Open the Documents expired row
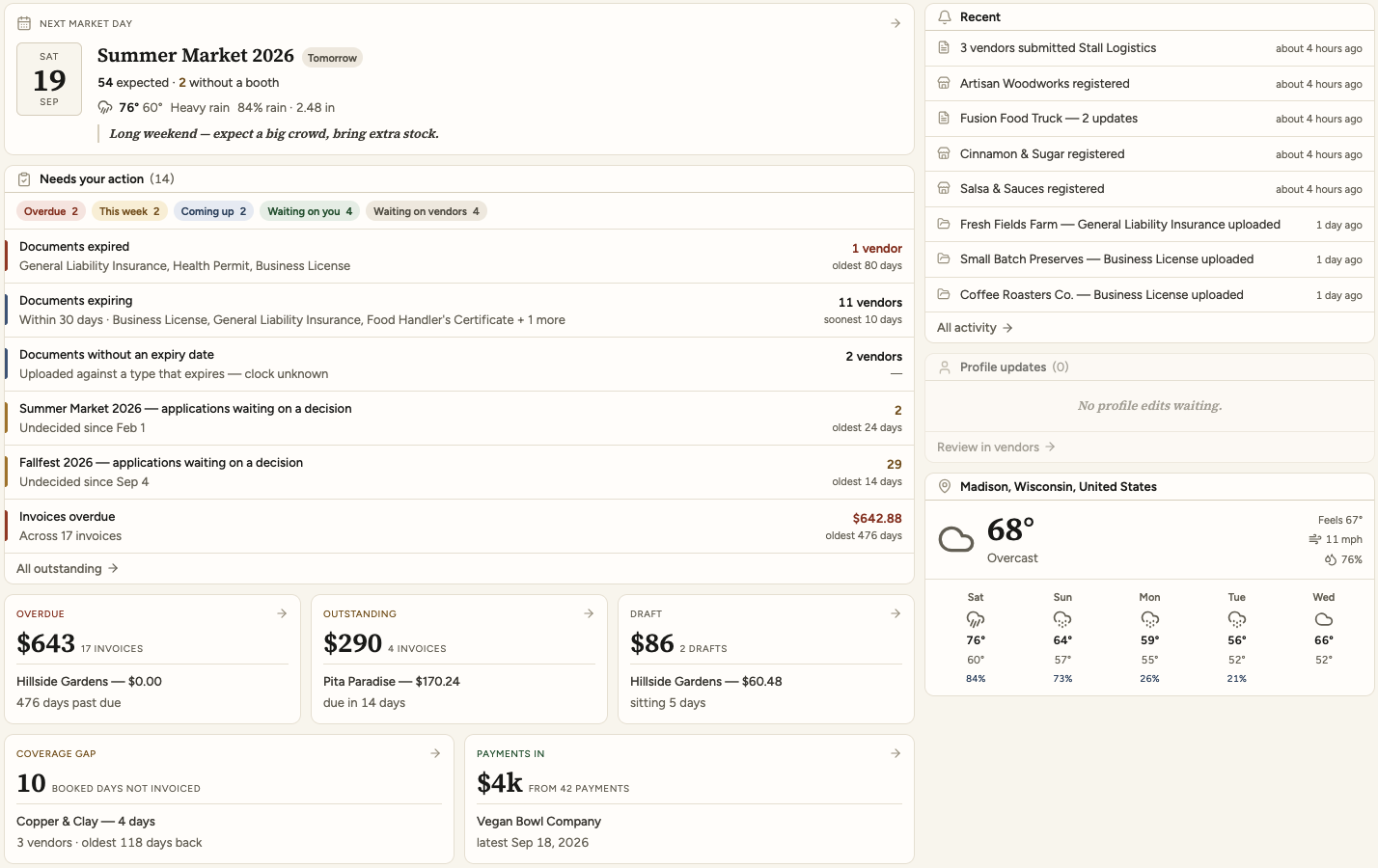 point(459,257)
